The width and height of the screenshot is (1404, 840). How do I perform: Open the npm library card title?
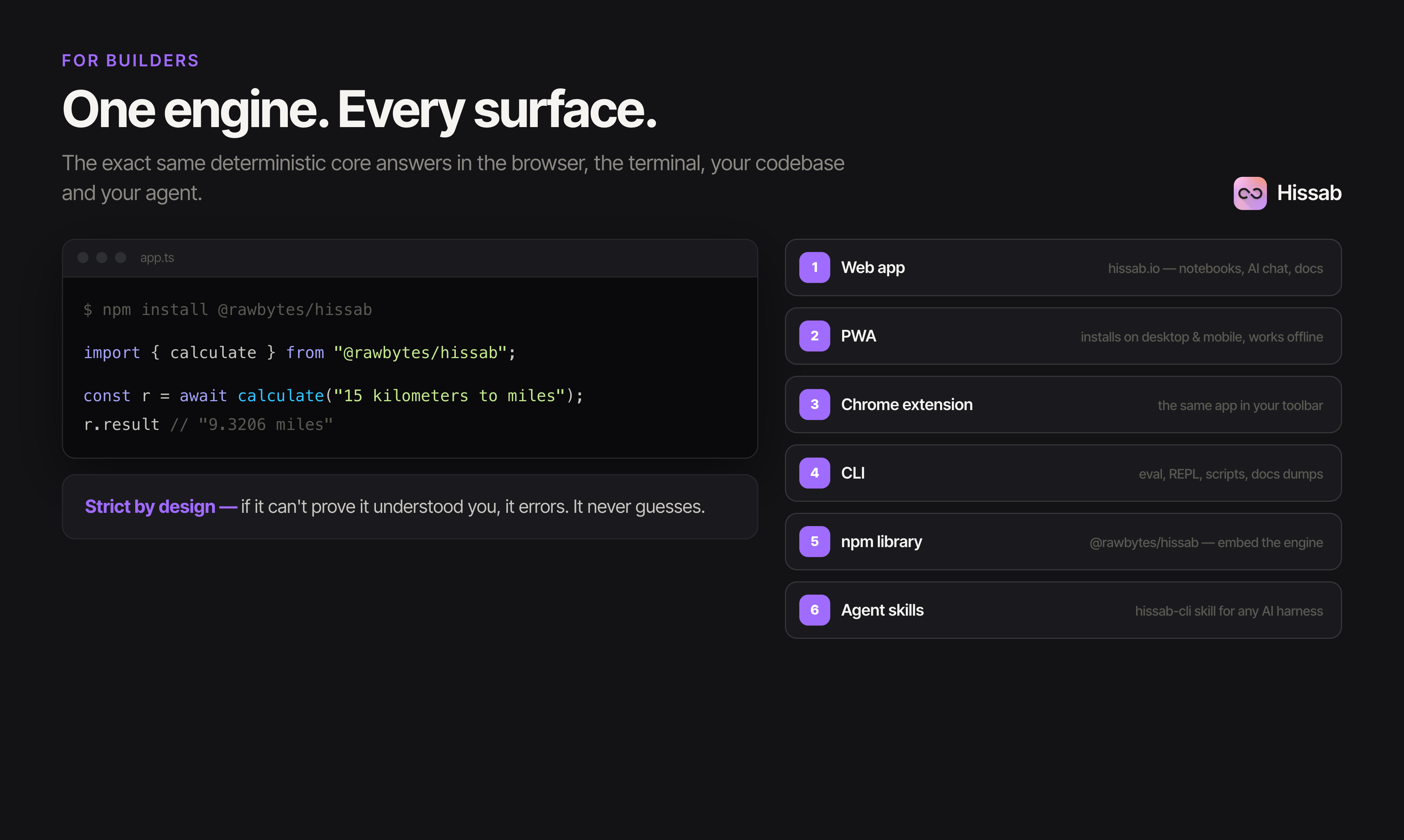coord(881,542)
